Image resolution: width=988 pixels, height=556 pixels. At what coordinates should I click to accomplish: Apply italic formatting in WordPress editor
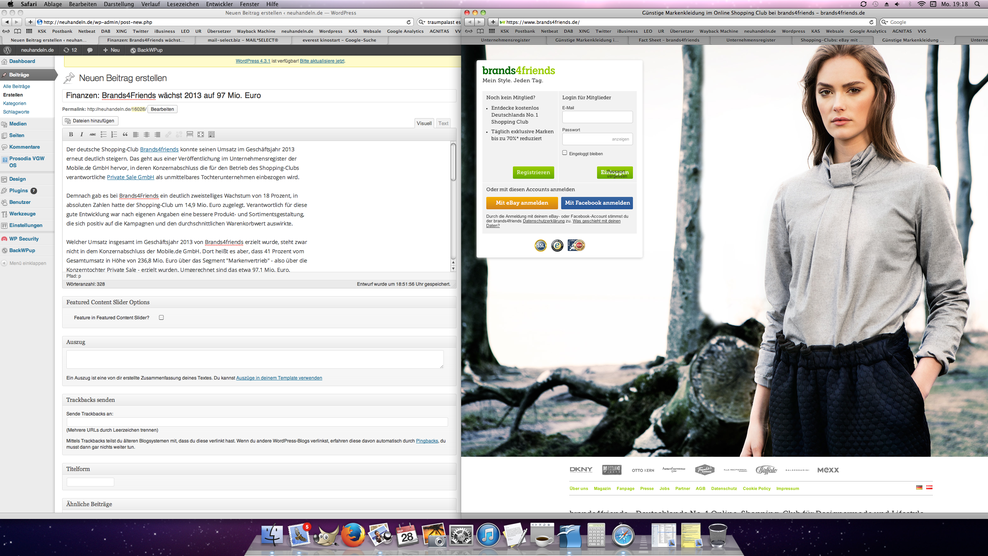tap(81, 134)
